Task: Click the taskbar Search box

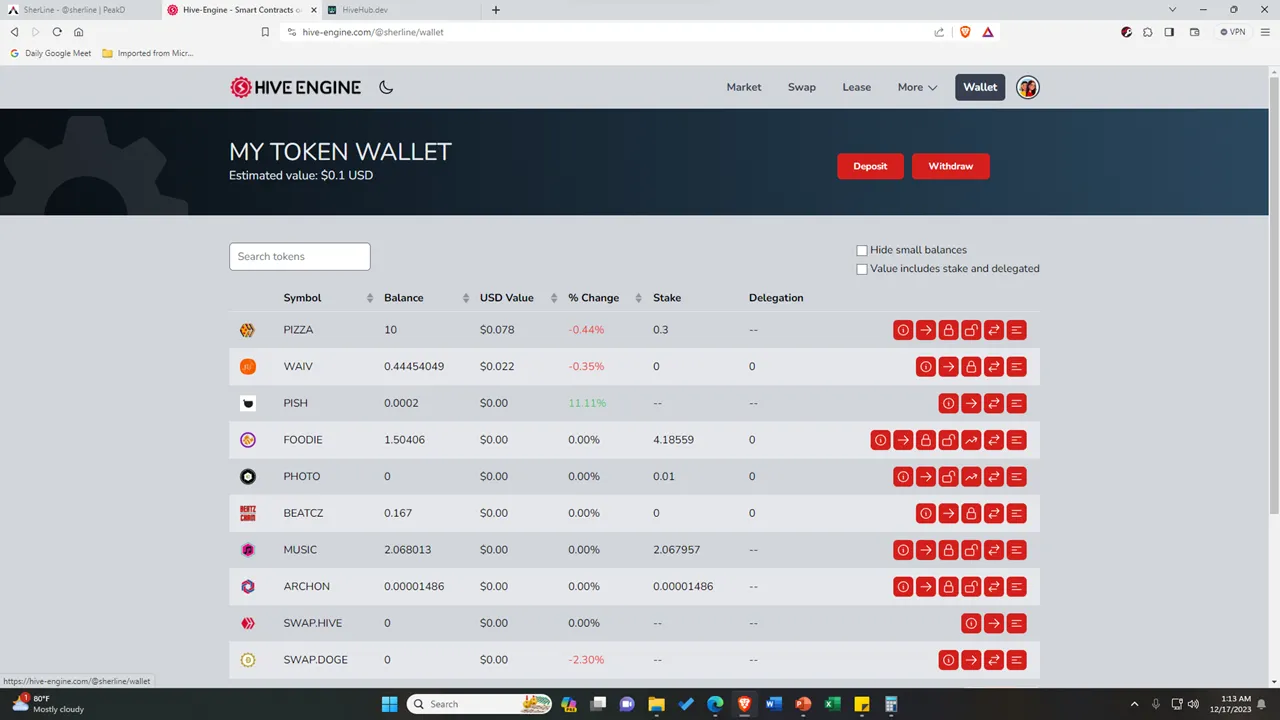Action: [x=481, y=704]
